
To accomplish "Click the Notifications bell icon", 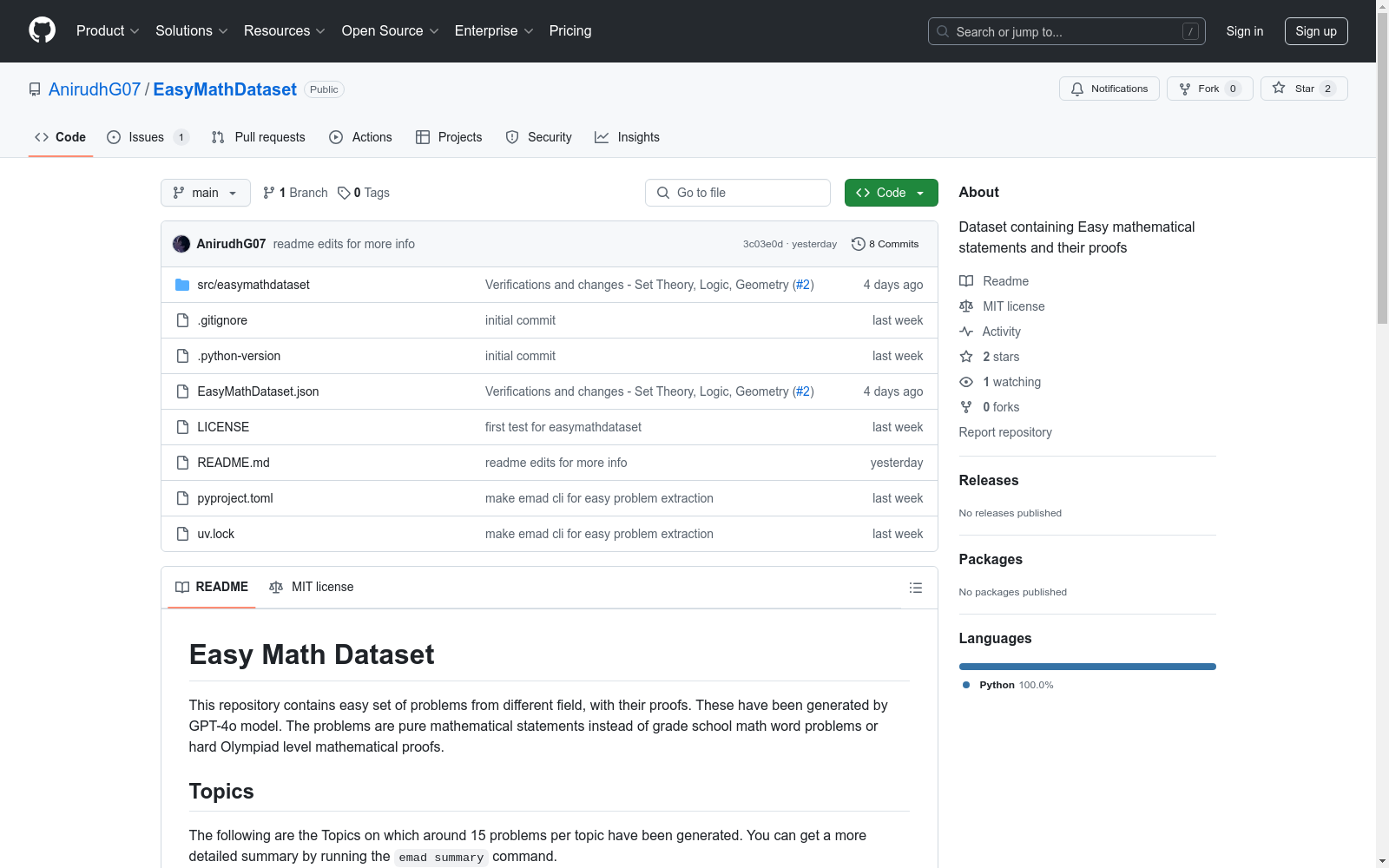I will pyautogui.click(x=1077, y=89).
